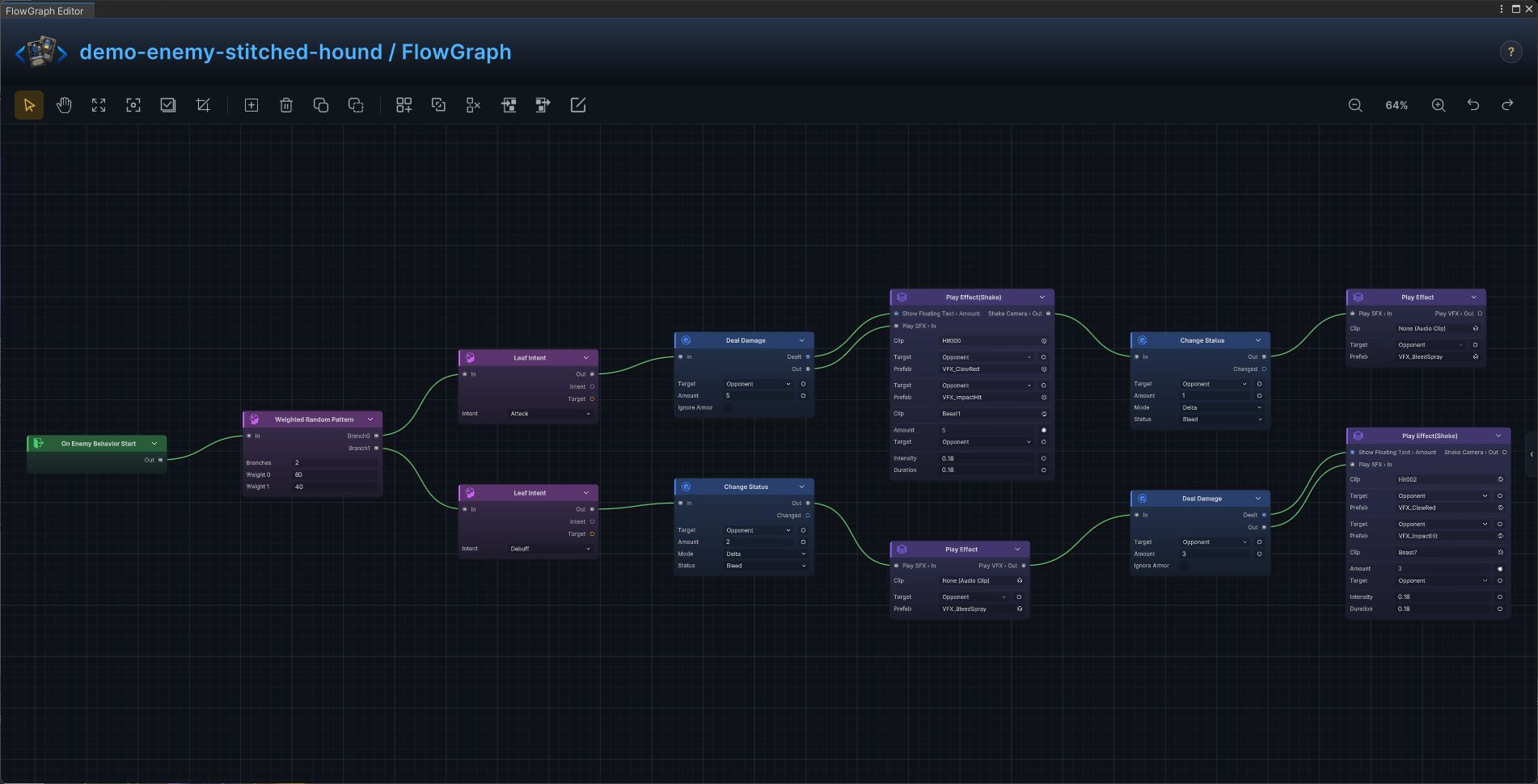Click the Dealt port on 5-damage Deal Damage
This screenshot has height=784, width=1538.
pos(808,356)
